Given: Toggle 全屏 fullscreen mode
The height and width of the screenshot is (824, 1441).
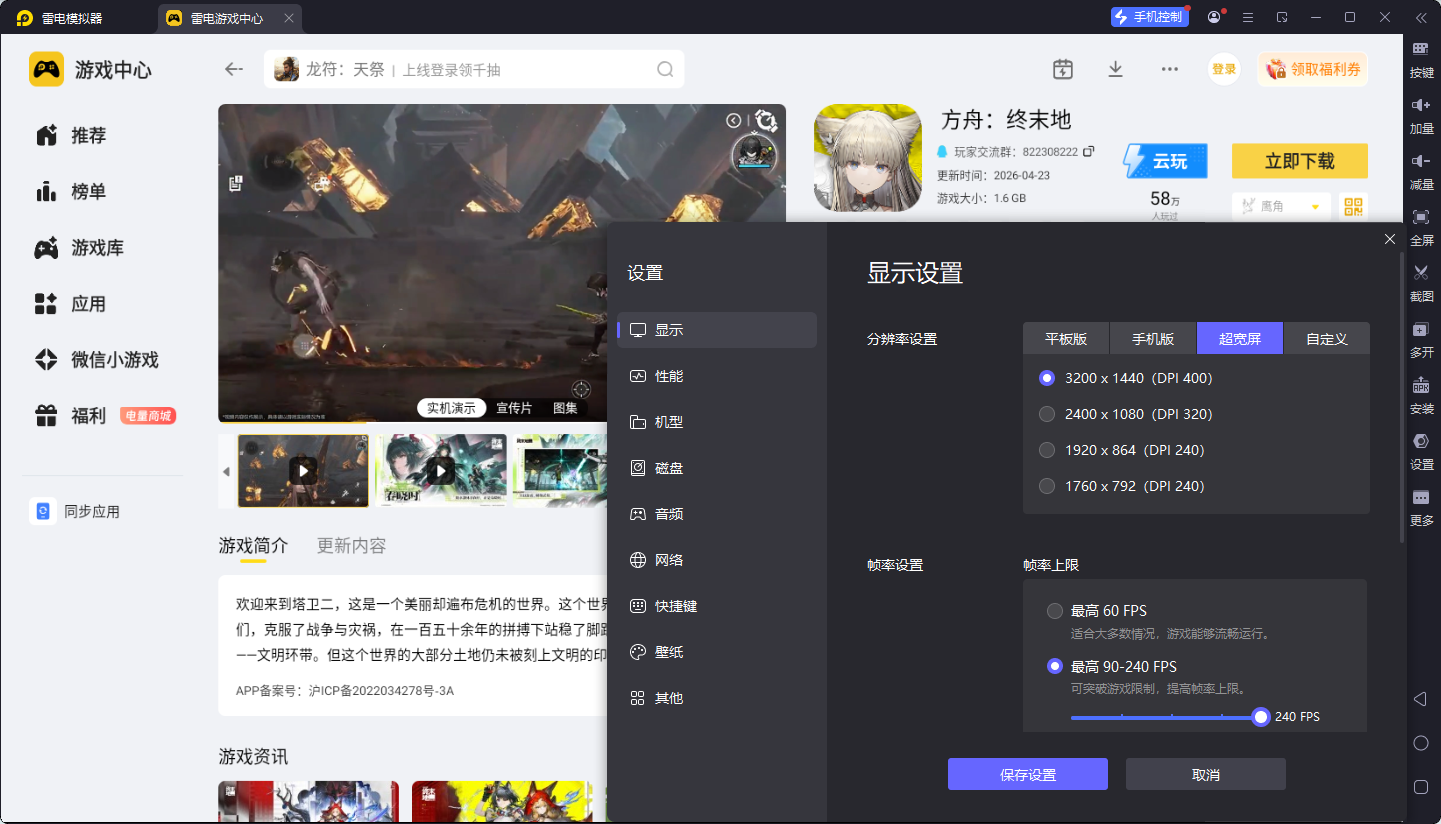Looking at the screenshot, I should tap(1421, 226).
